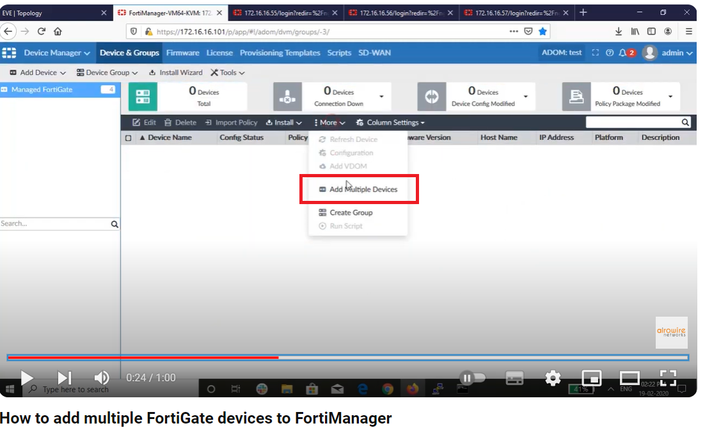Go to the SD-WAN tab

click(x=375, y=53)
